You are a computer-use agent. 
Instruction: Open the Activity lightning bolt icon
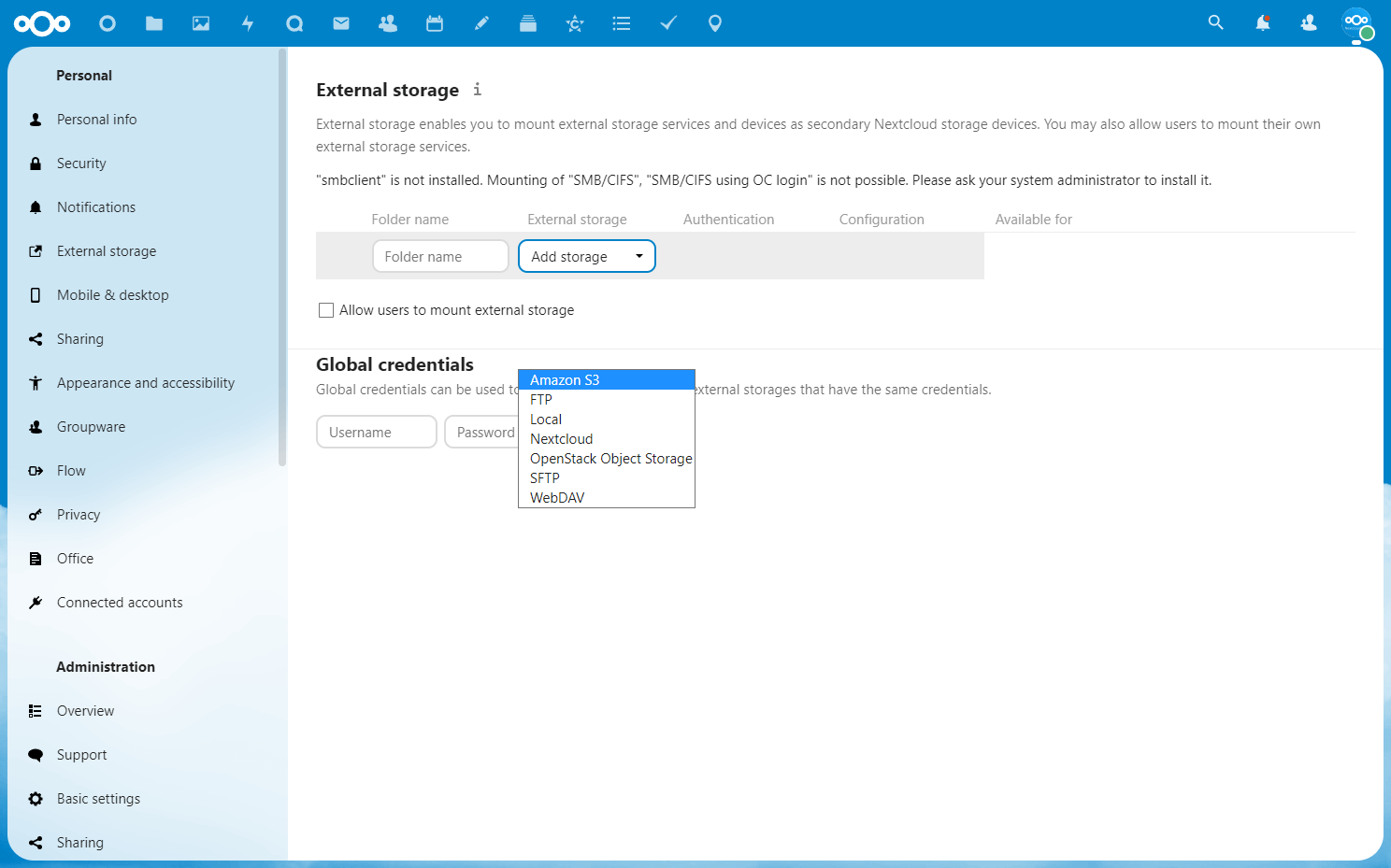[248, 23]
